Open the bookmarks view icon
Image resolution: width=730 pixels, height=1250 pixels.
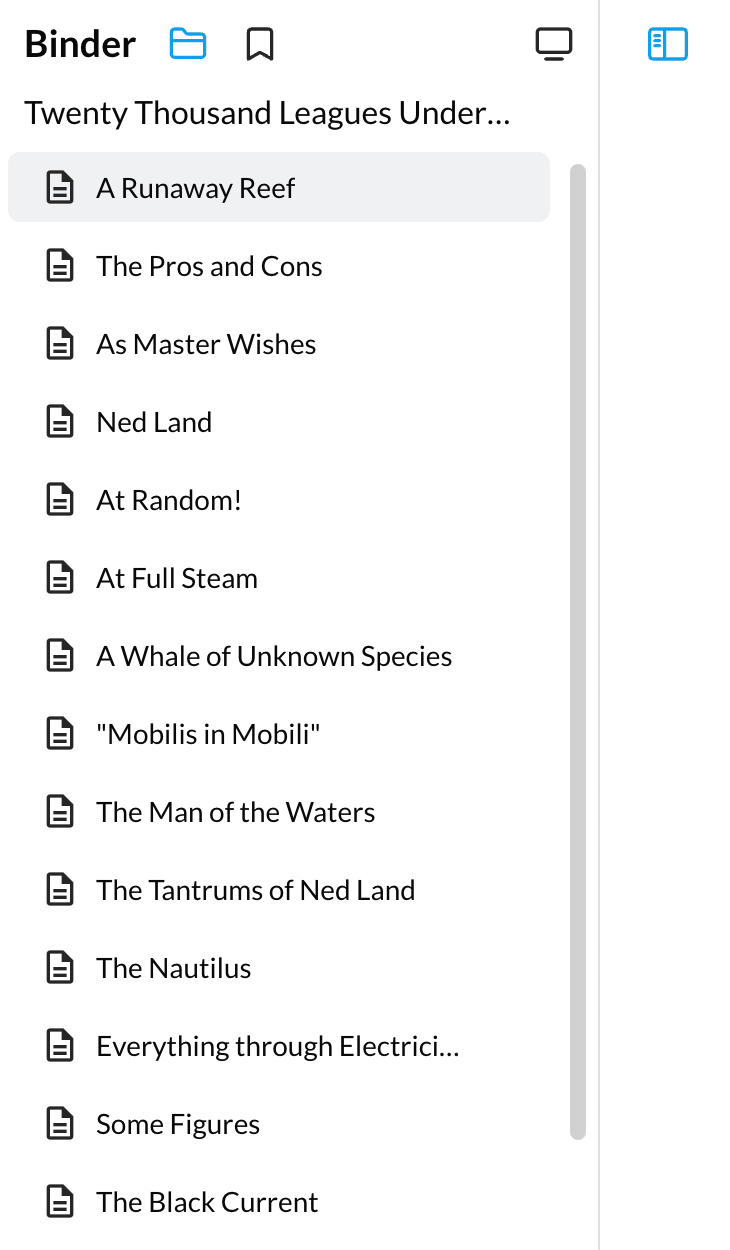[260, 44]
